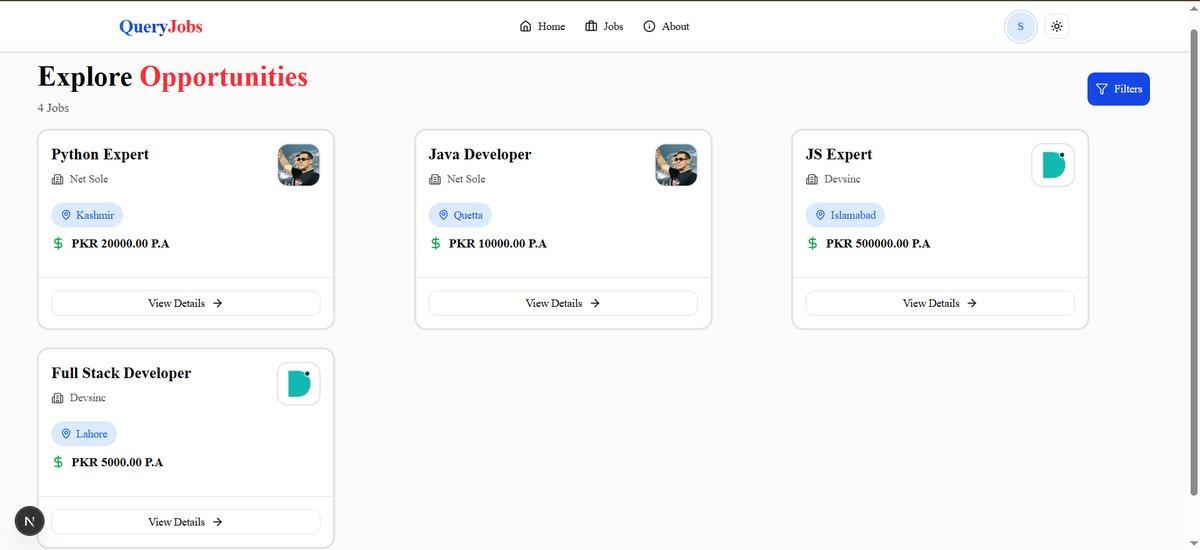Click the Next.js 'N' dev tools badge
Screen dimensions: 1200x550
point(30,520)
